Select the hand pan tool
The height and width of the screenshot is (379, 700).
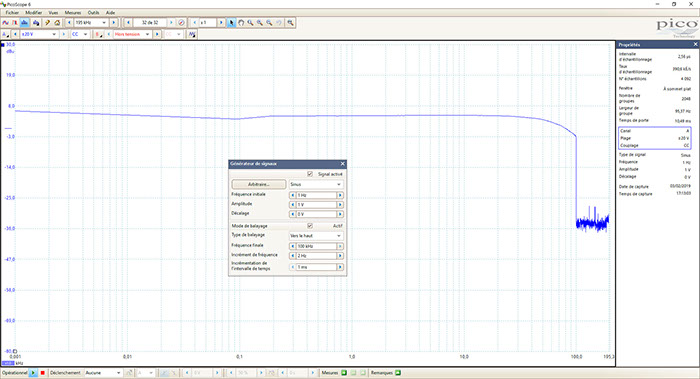coord(241,22)
